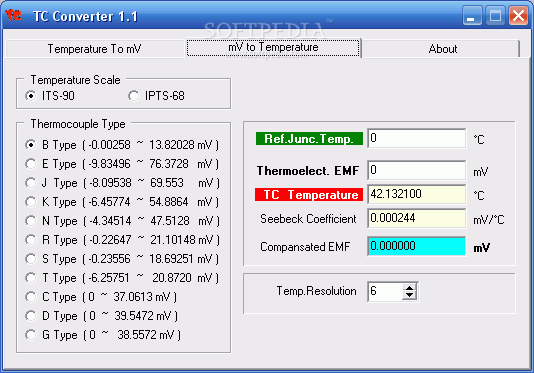This screenshot has width=534, height=373.
Task: Minimize the TC Converter window
Action: (x=472, y=16)
